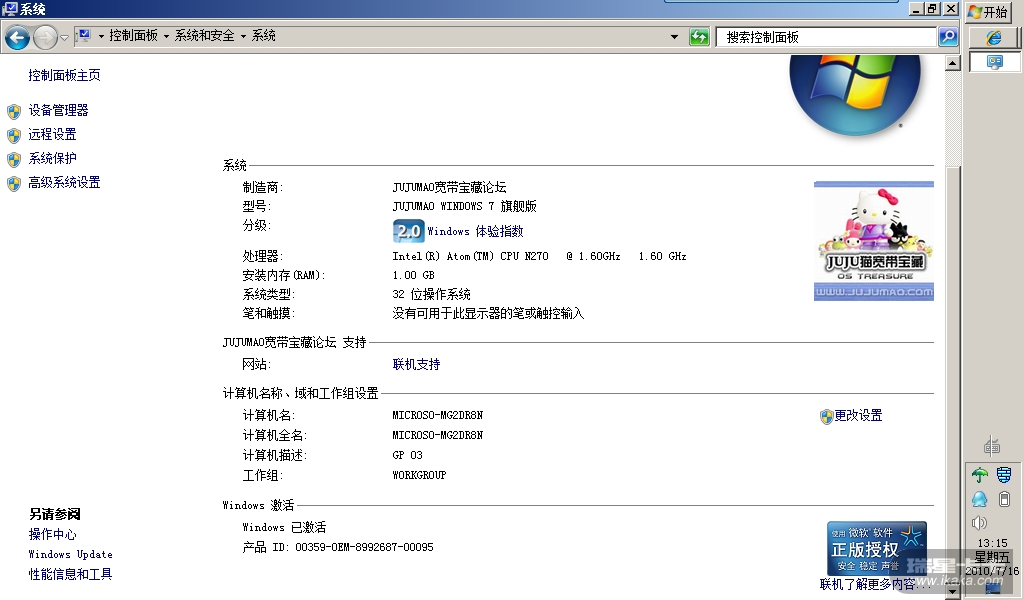Open 操作中心 under 另请参阅
Screen dimensions: 1024x600
click(52, 534)
